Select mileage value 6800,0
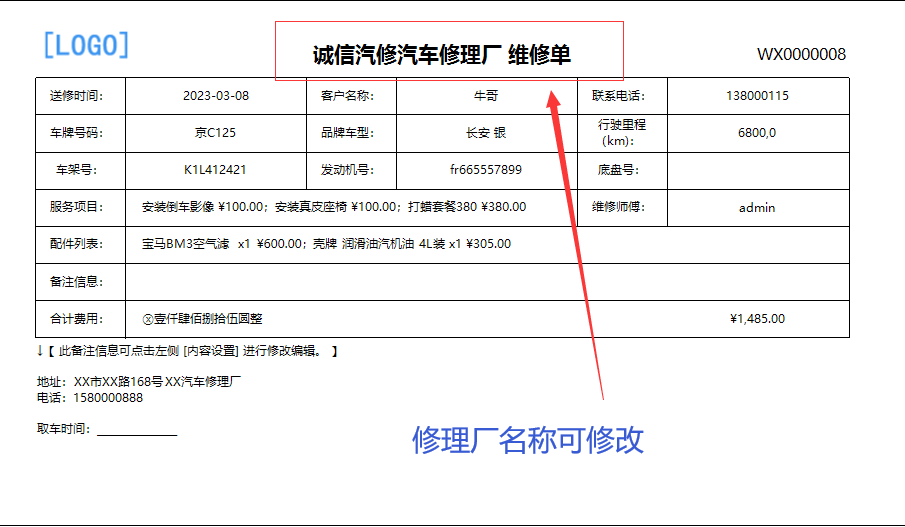 (x=757, y=133)
